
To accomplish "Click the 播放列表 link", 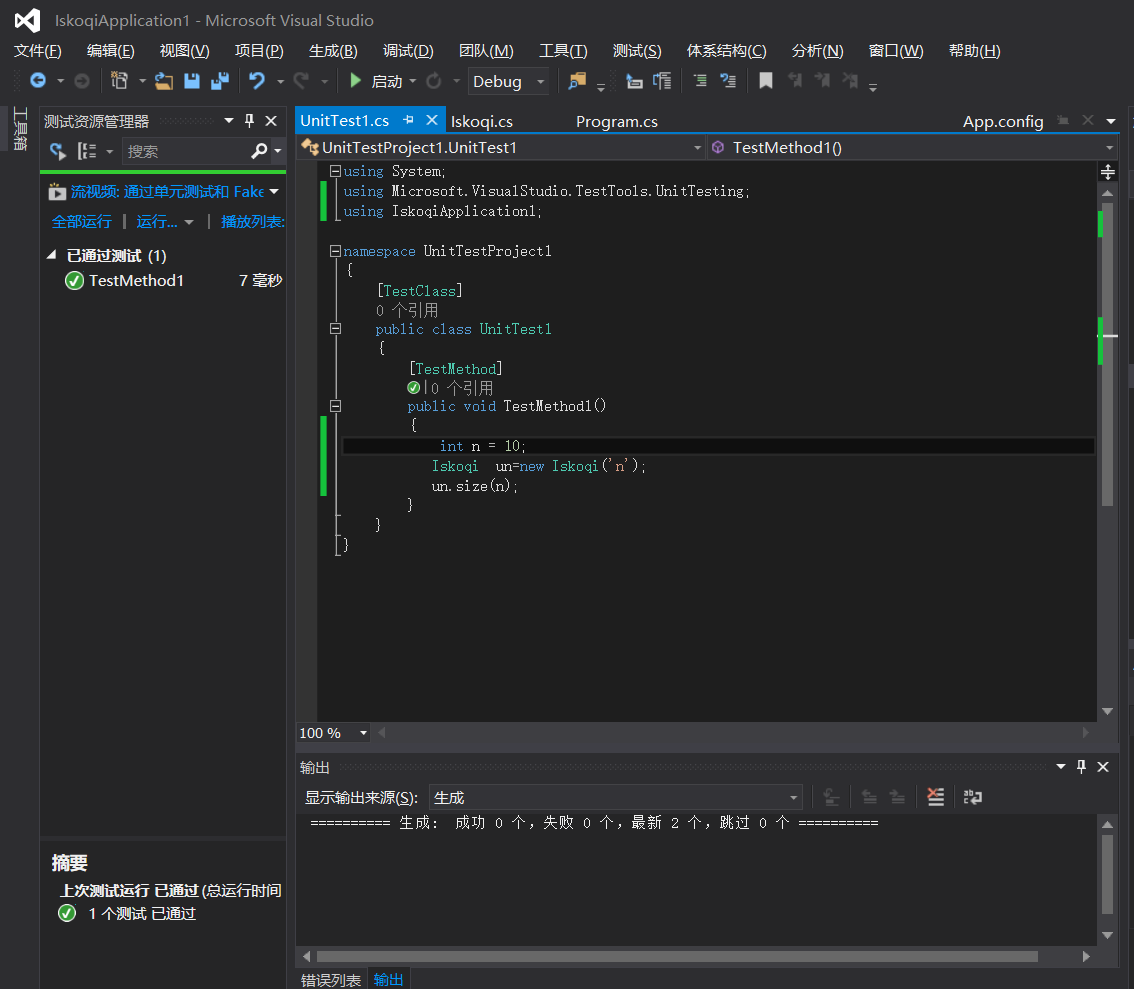I will pos(252,222).
